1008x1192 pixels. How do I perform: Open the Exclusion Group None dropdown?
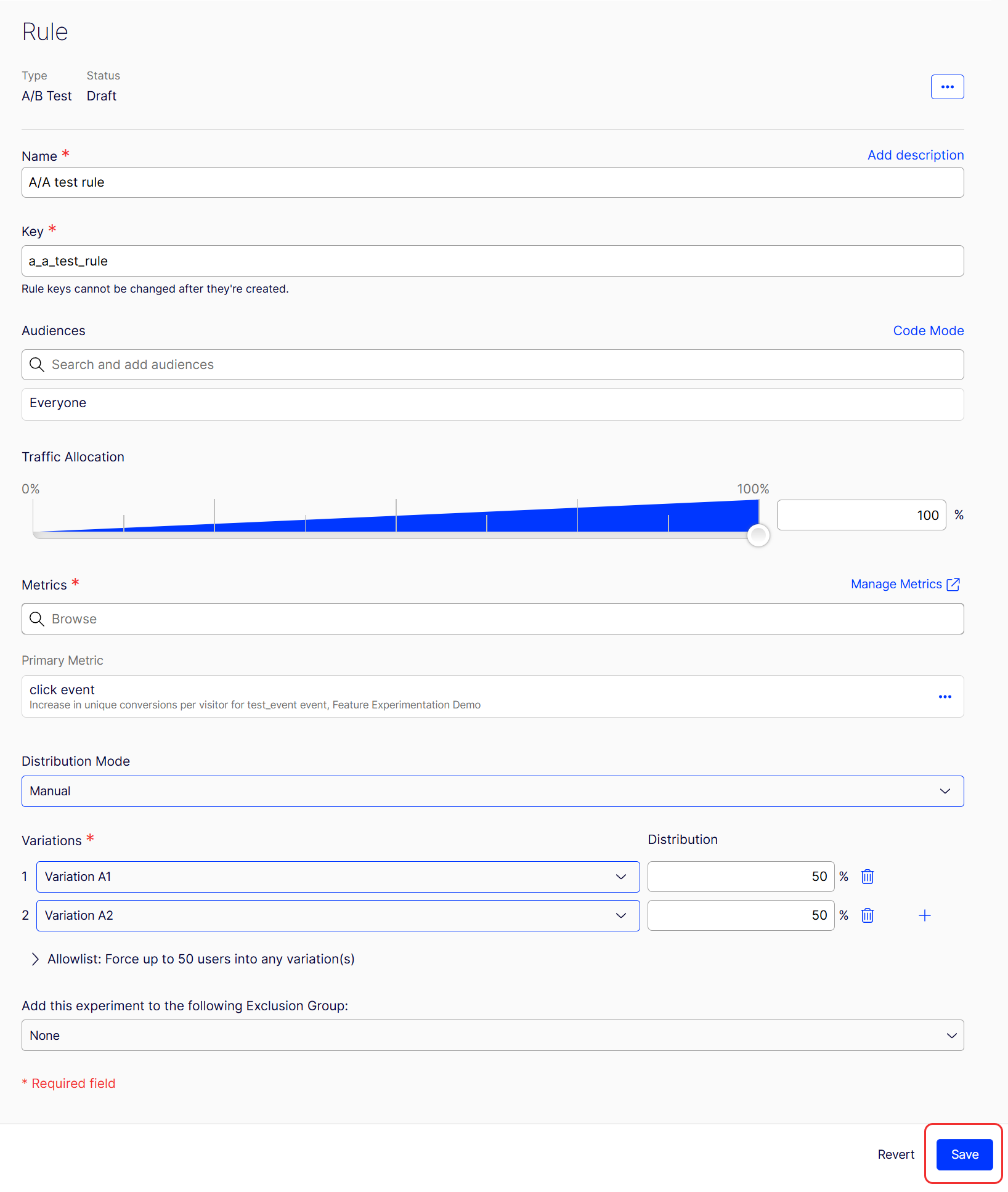(492, 1036)
